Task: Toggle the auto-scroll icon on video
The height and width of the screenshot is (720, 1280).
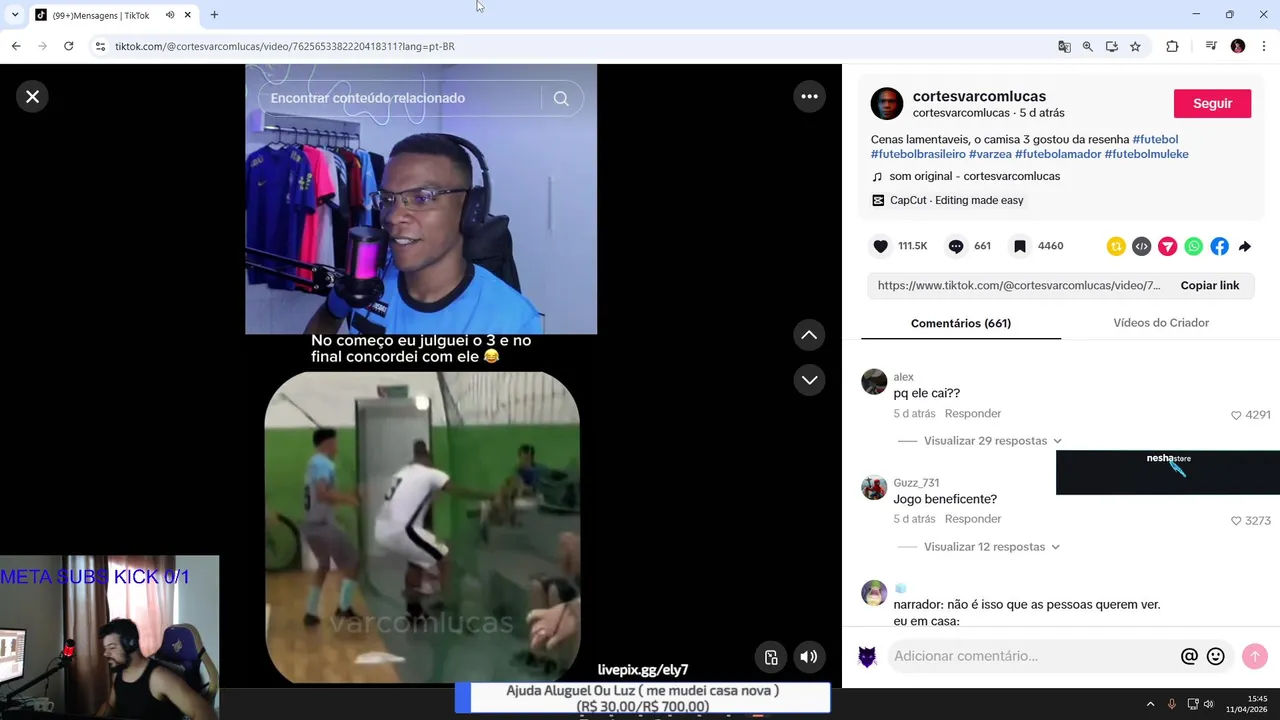Action: (x=771, y=657)
